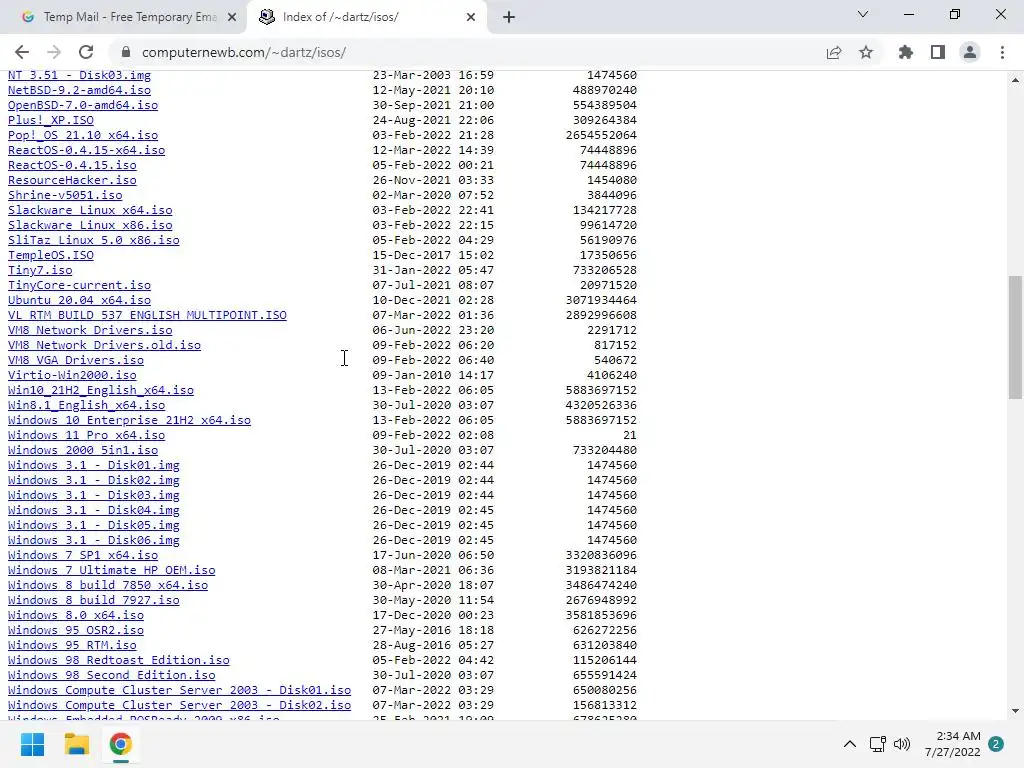Click the forward navigation arrow

[54, 52]
